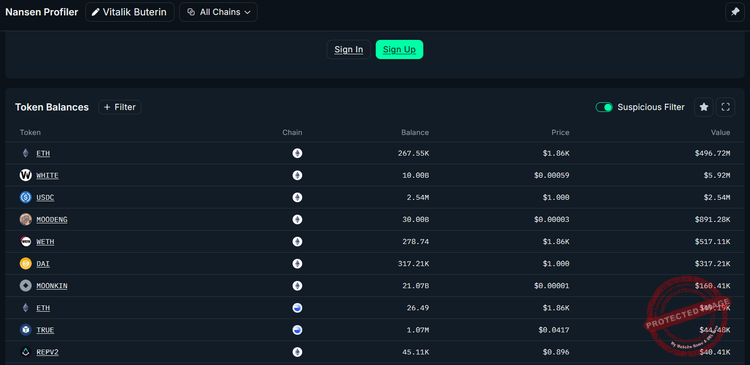Click the Sign In button

pyautogui.click(x=349, y=49)
